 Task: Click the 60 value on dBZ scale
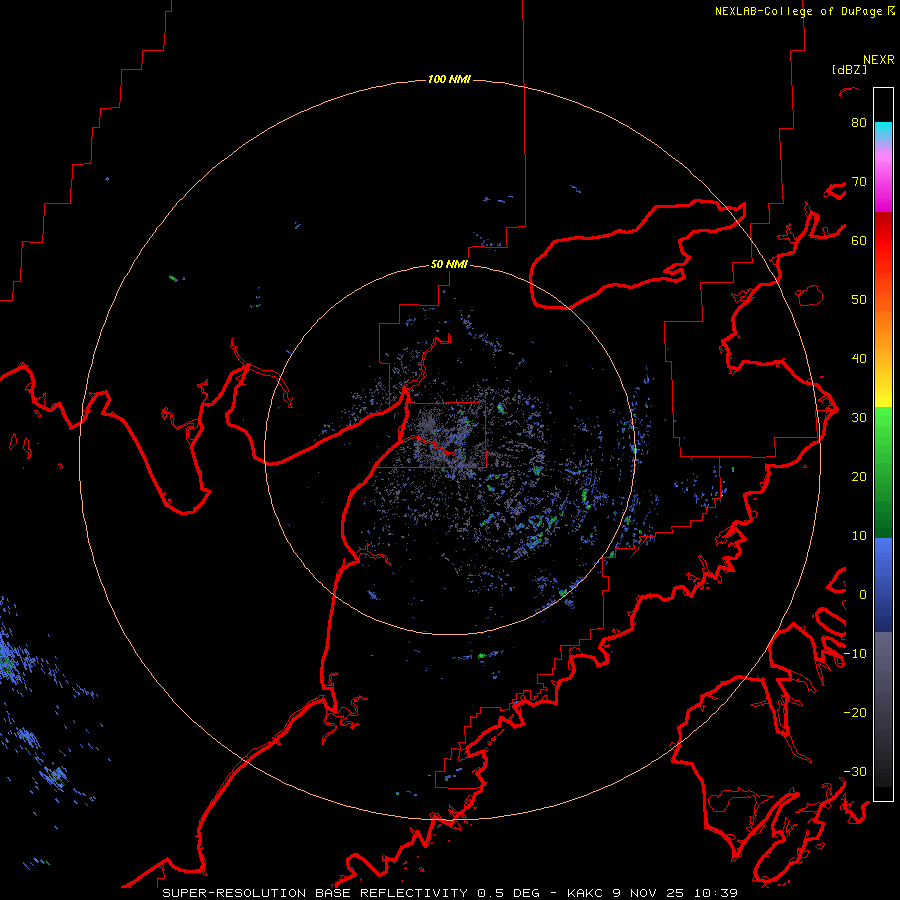click(859, 240)
